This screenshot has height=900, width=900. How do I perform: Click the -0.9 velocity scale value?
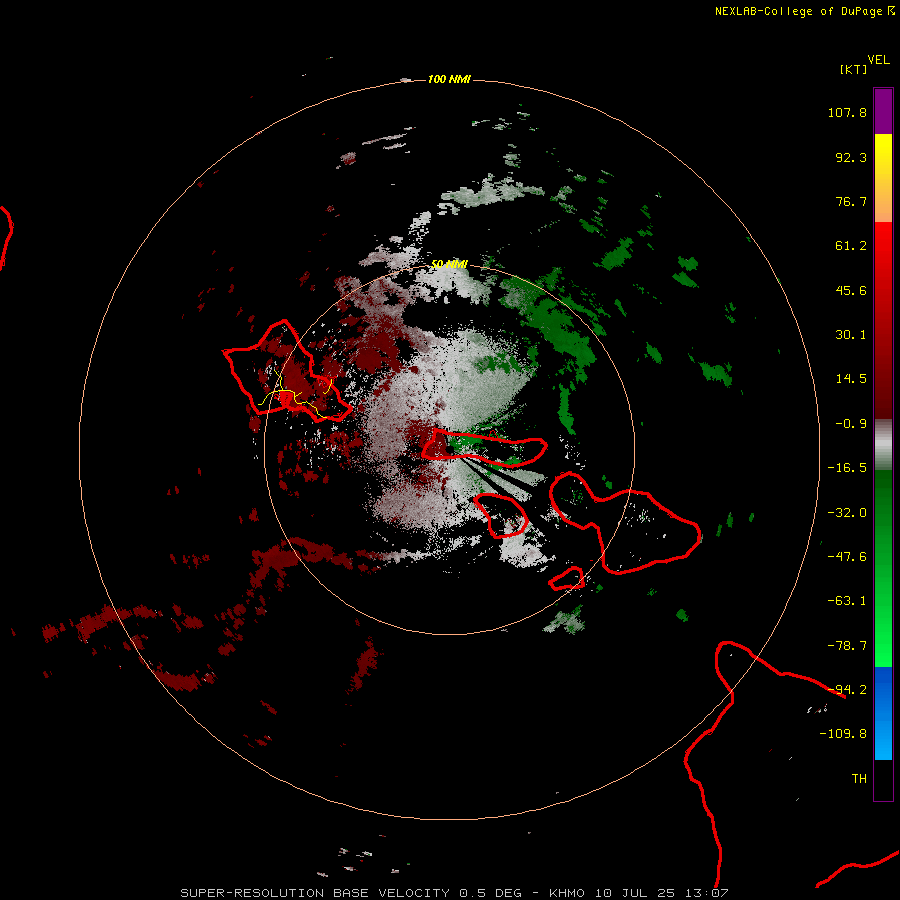coord(851,424)
